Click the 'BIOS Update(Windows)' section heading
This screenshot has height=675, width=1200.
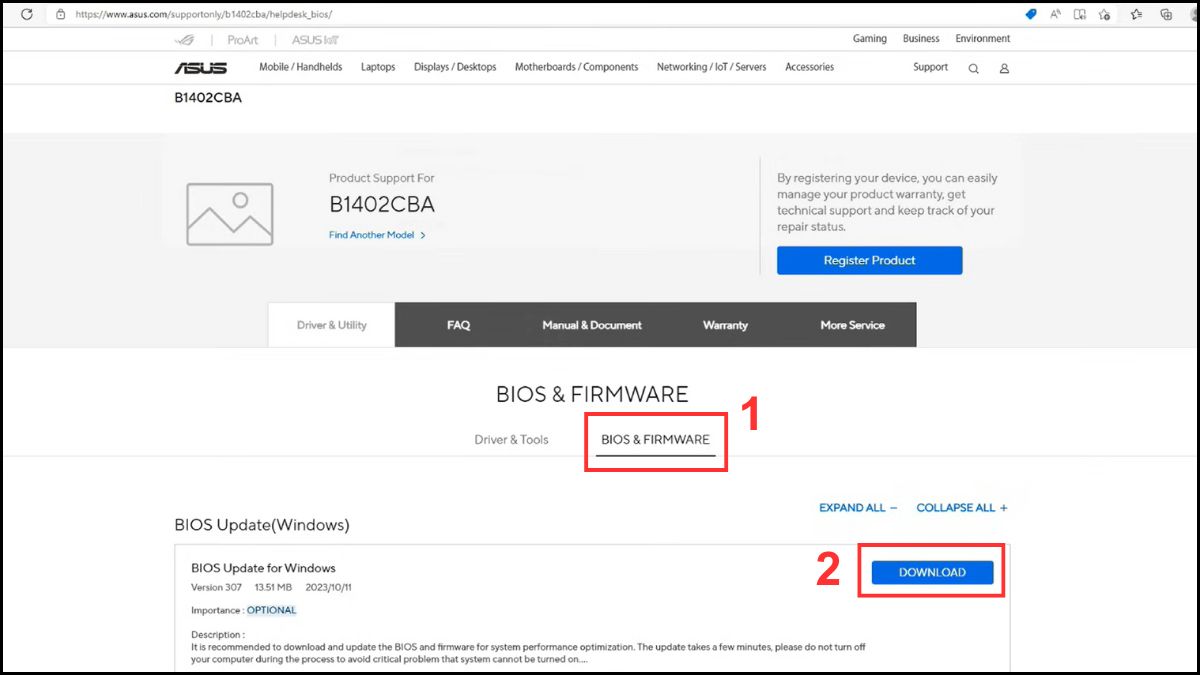[262, 525]
